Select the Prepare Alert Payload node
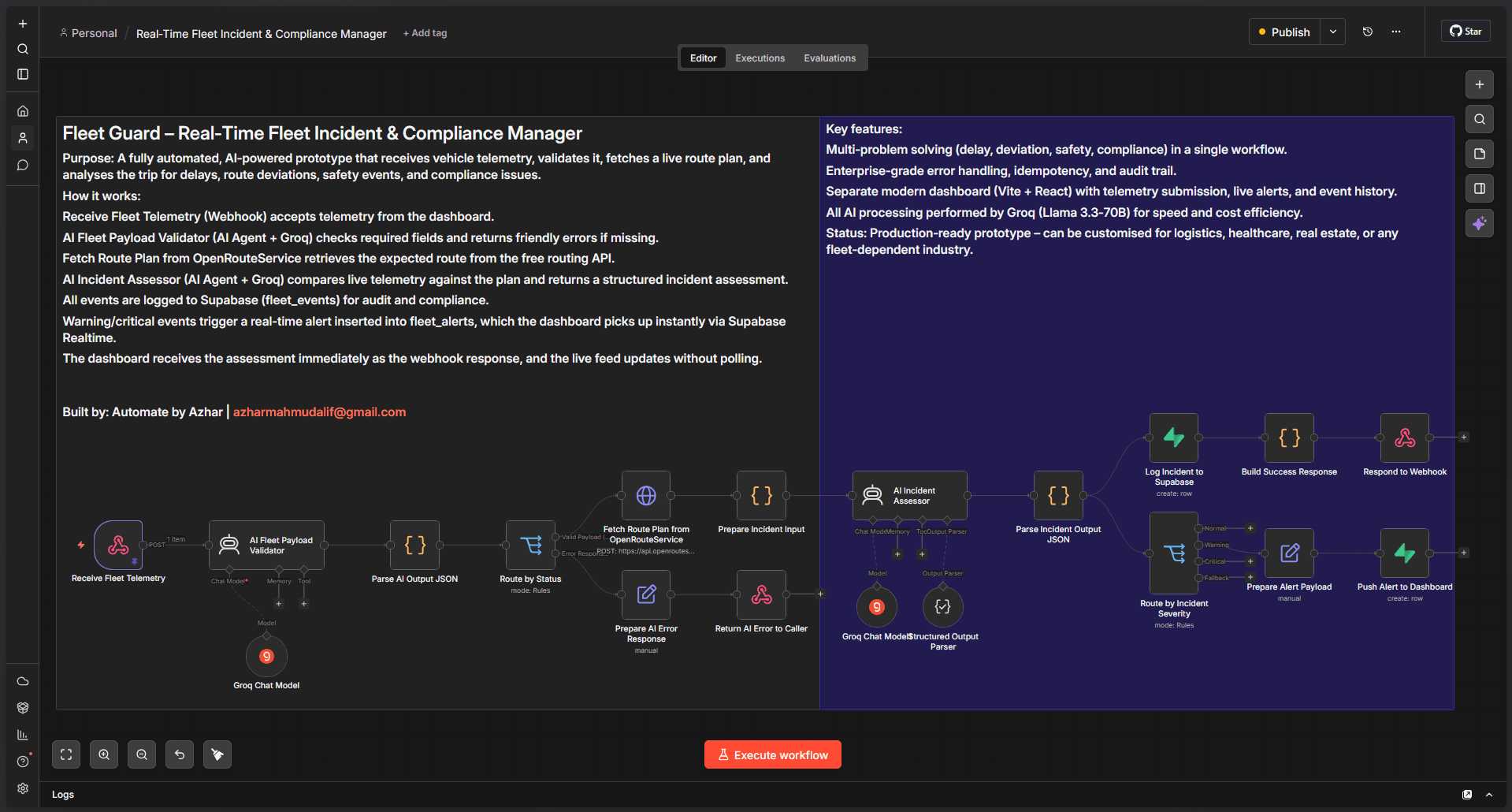Screen dimensions: 1512x812 (x=1289, y=553)
